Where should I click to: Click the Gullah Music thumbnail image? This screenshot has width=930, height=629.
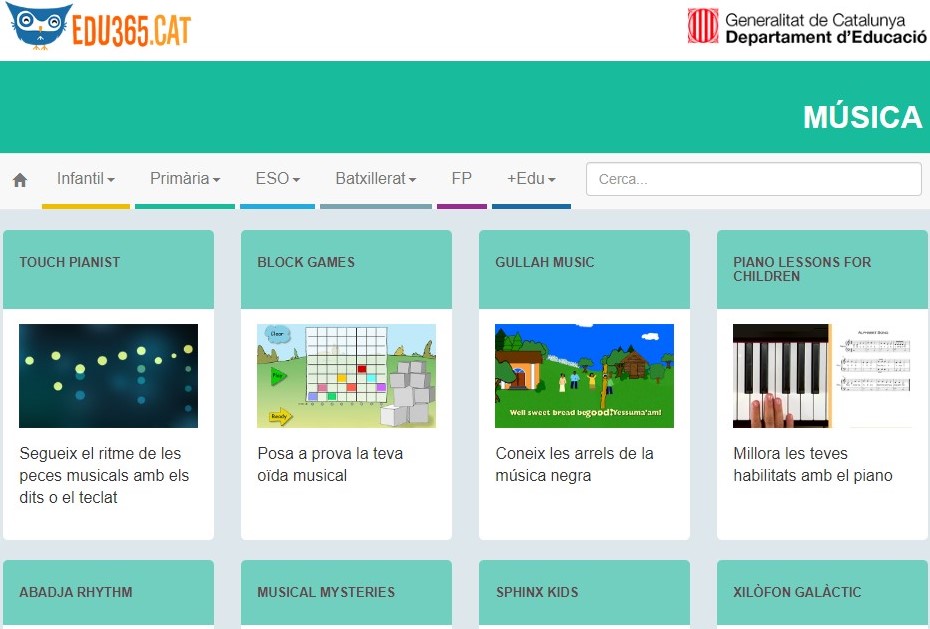[584, 376]
